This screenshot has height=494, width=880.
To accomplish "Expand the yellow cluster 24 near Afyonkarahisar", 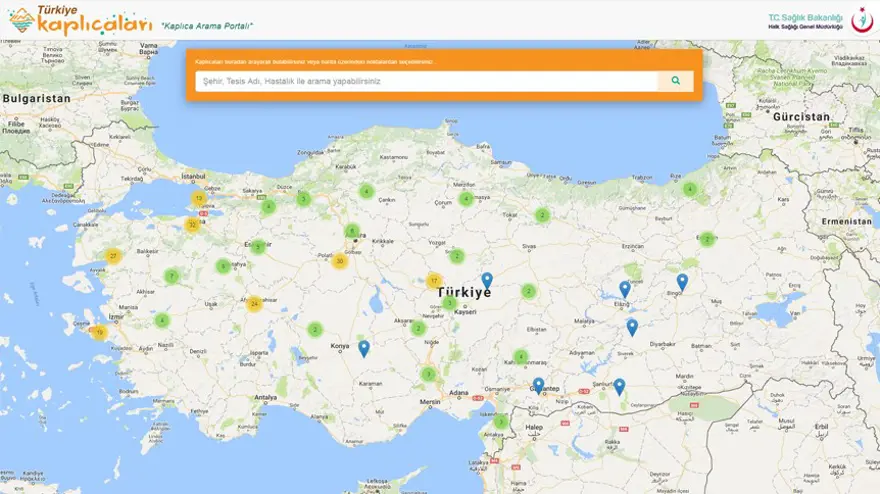I will 254,304.
